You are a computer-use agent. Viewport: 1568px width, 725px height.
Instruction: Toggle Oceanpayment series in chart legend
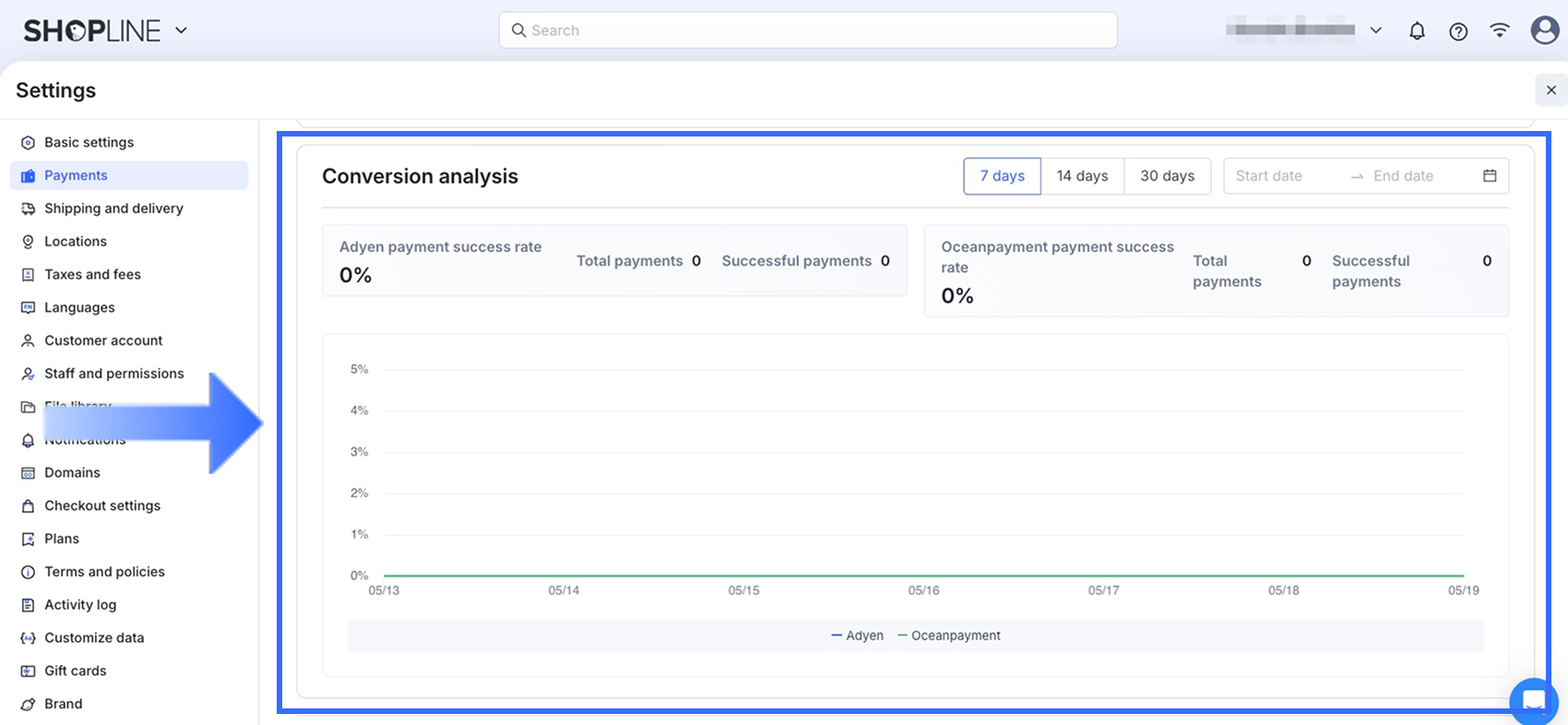coord(949,636)
